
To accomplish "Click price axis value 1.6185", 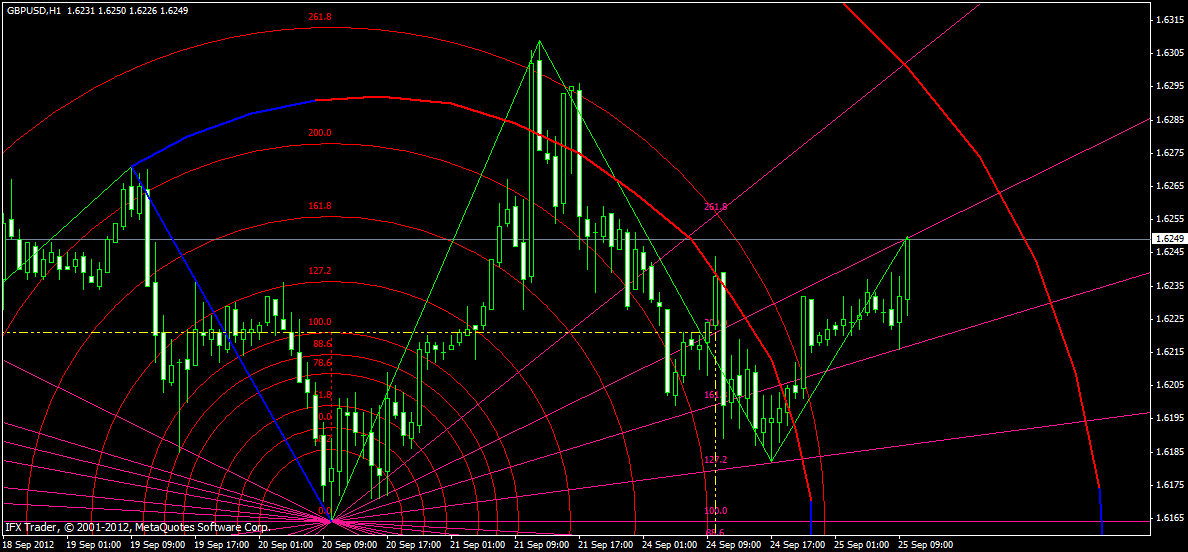I will [1169, 451].
